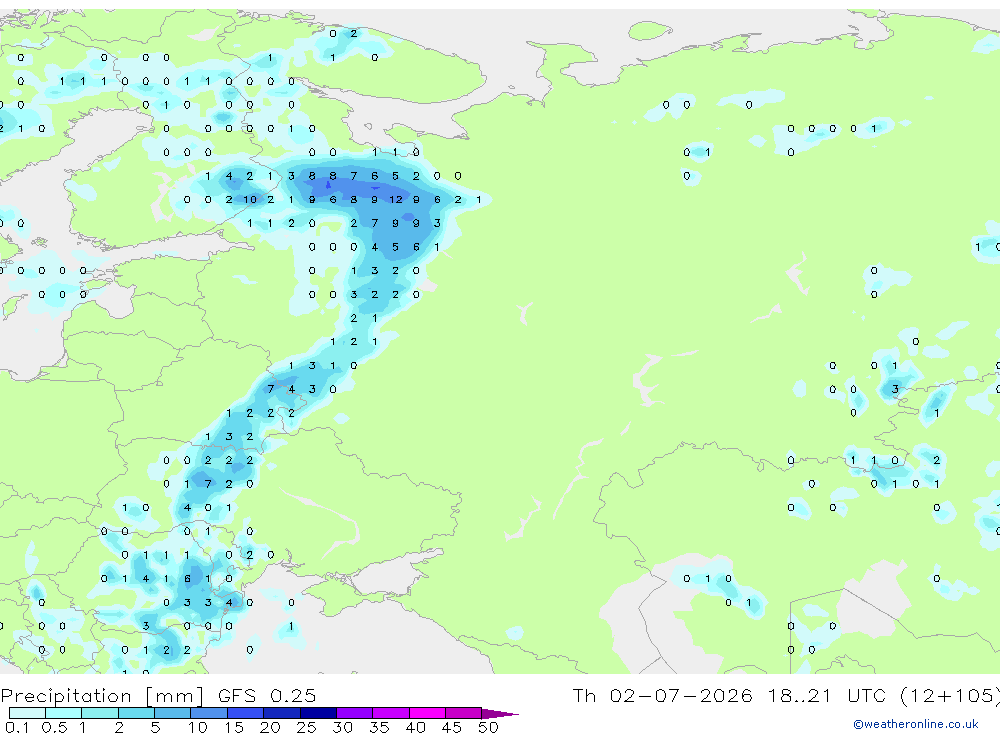Image resolution: width=1000 pixels, height=733 pixels.
Task: Select the legend label '20'
Action: [270, 727]
